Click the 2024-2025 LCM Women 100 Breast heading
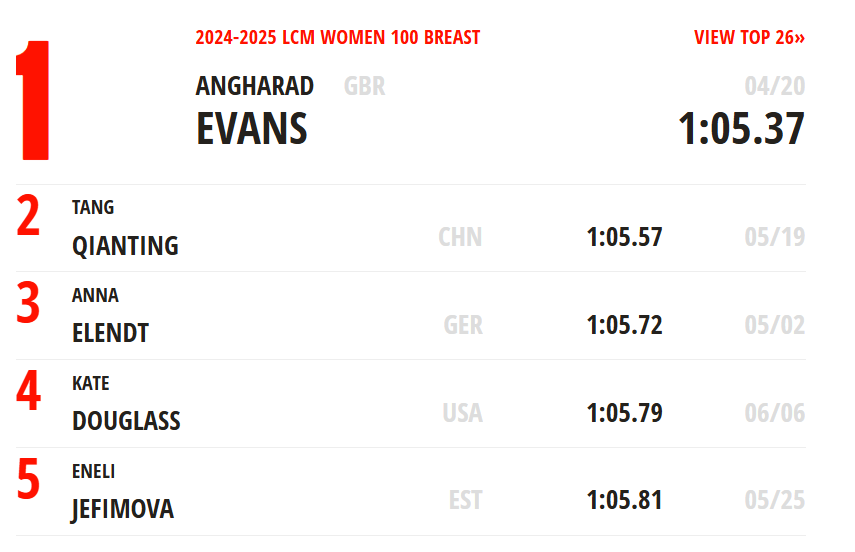The width and height of the screenshot is (855, 552). [x=338, y=37]
